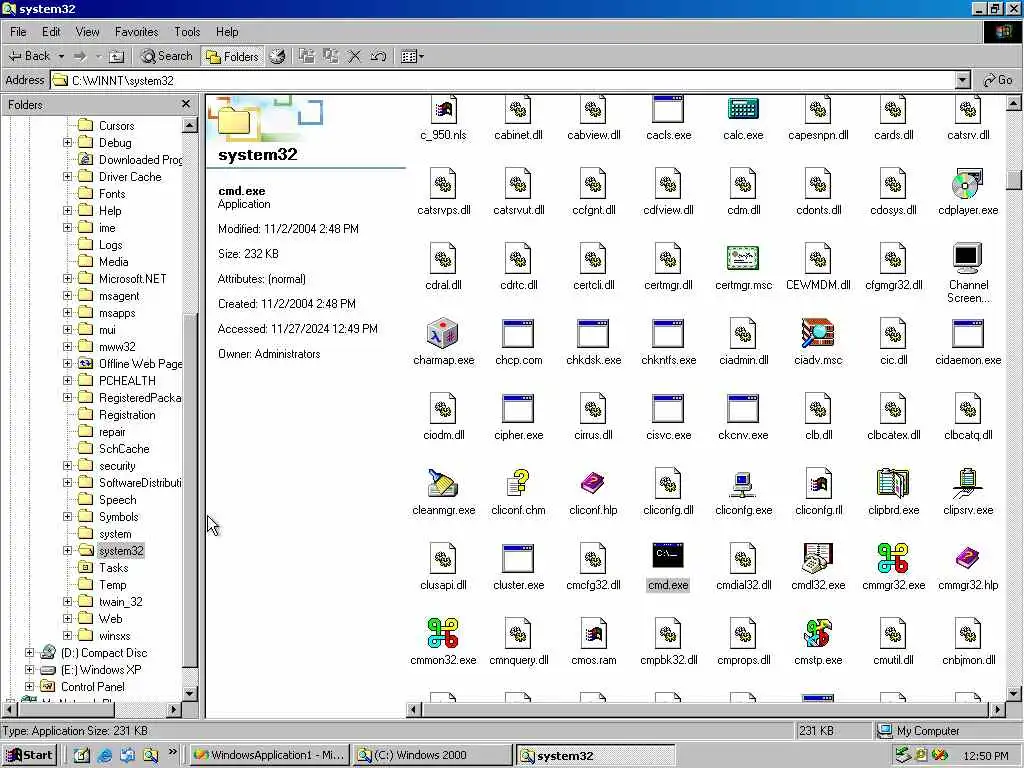Click the History toolbar icon
The image size is (1024, 768).
tap(278, 56)
